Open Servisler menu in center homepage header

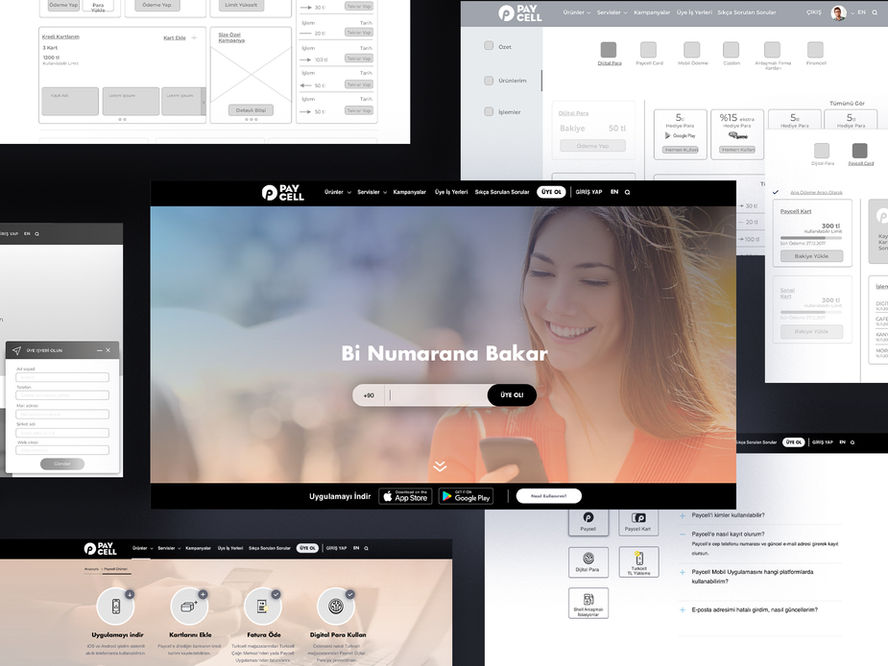click(x=372, y=192)
